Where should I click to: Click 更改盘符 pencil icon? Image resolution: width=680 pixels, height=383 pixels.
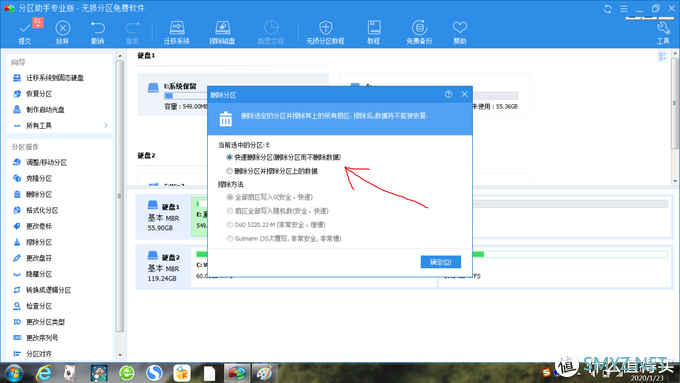(x=17, y=258)
